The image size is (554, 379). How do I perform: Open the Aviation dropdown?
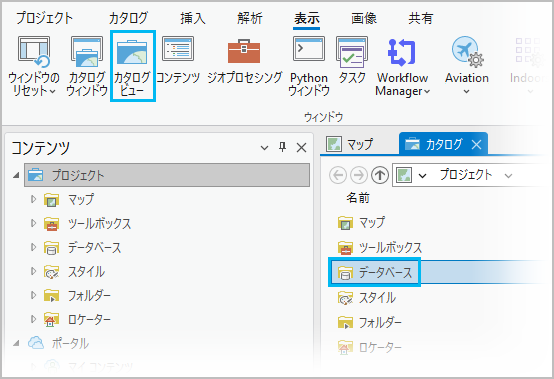pyautogui.click(x=467, y=66)
